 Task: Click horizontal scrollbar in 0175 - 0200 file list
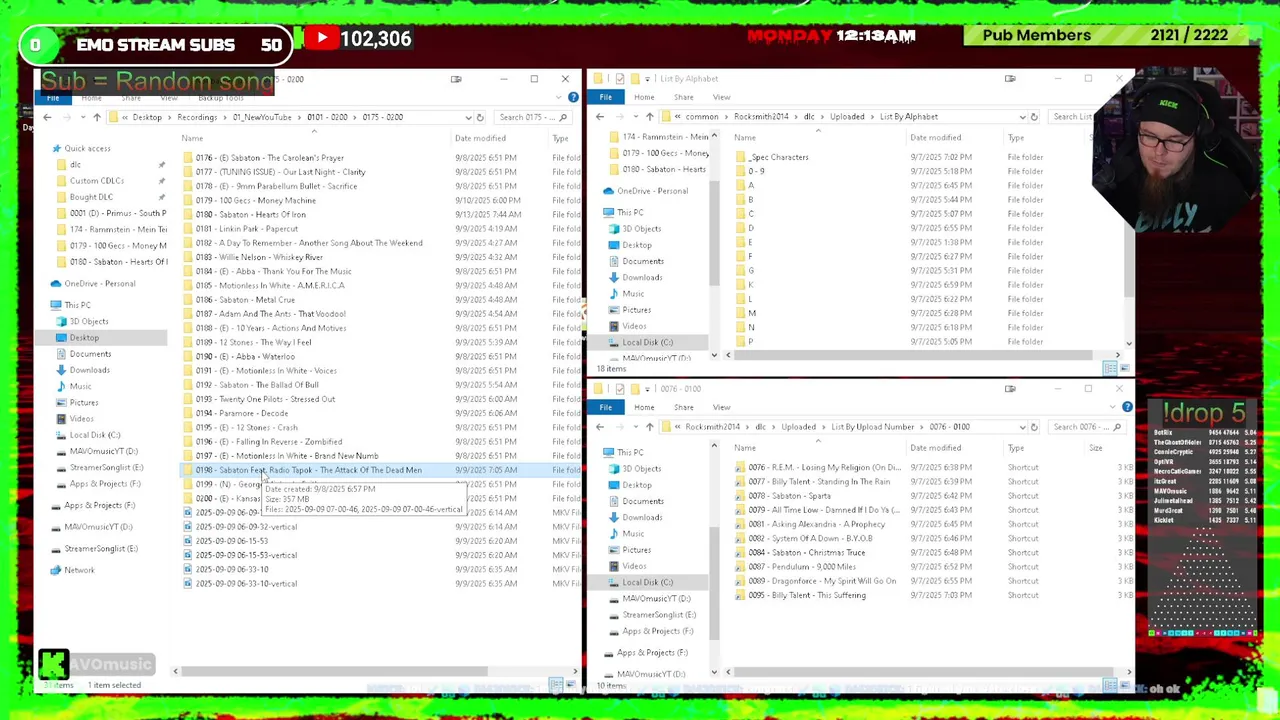click(335, 672)
